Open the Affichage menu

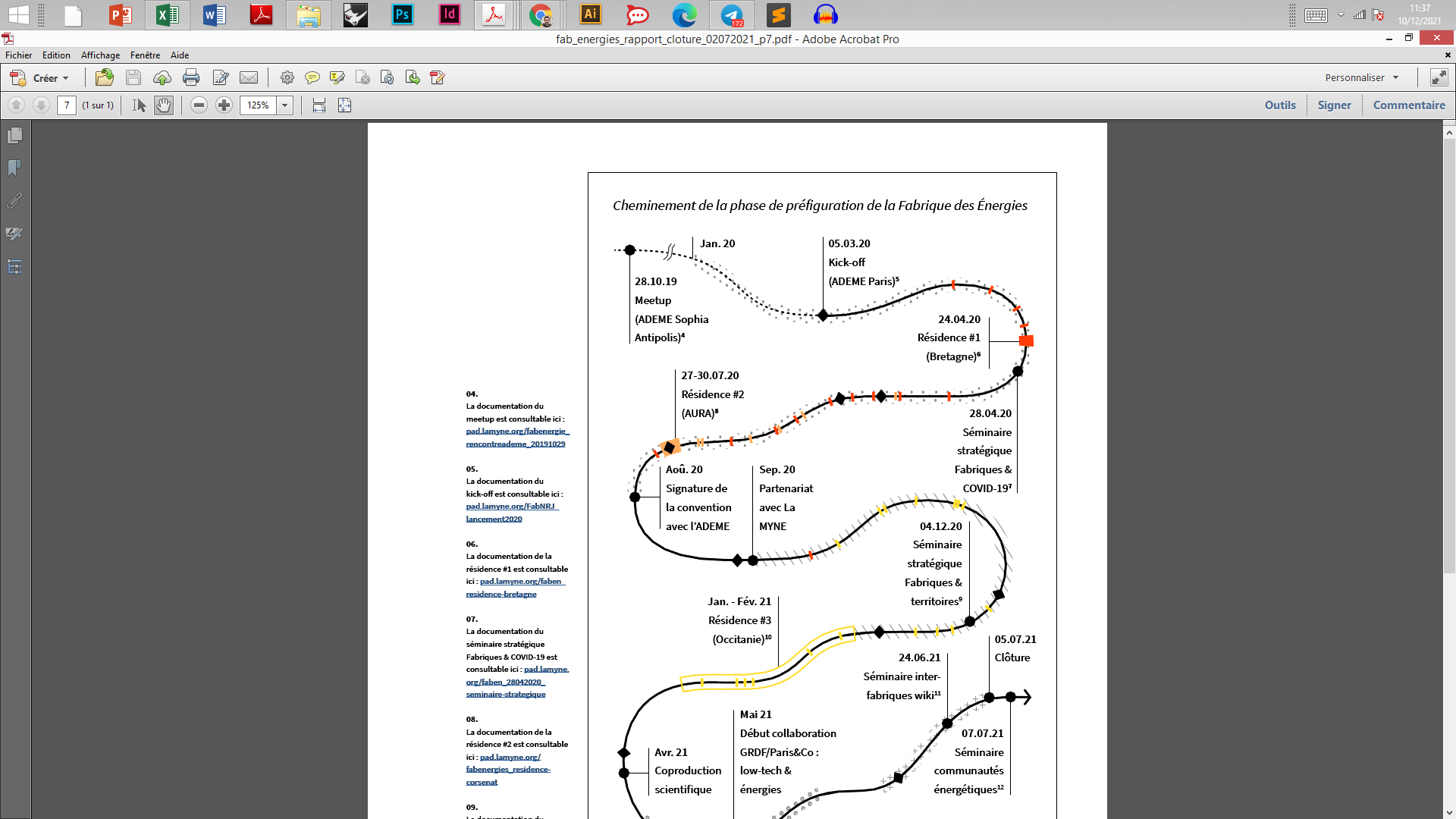point(100,55)
